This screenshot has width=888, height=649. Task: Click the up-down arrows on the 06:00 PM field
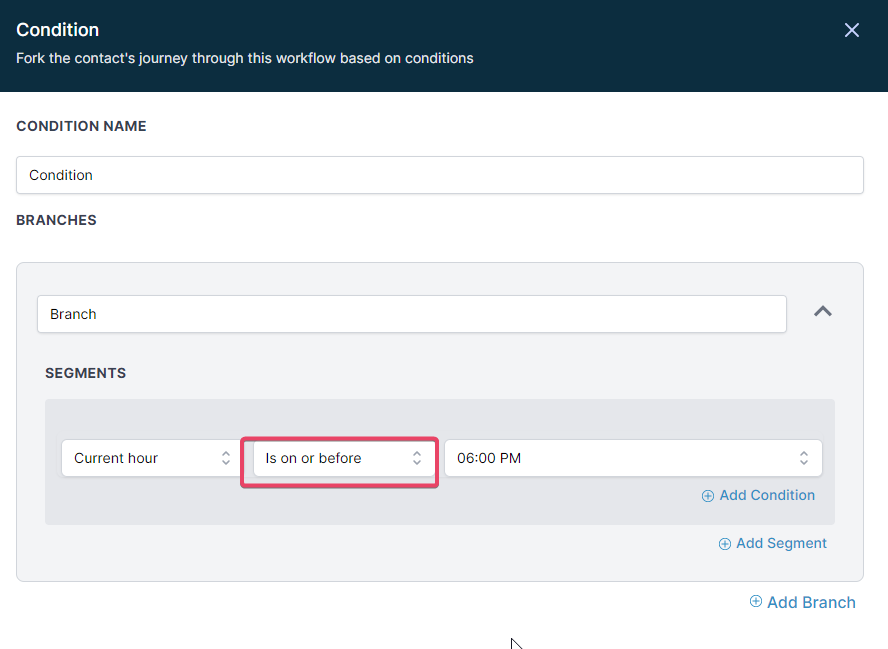[x=803, y=458]
